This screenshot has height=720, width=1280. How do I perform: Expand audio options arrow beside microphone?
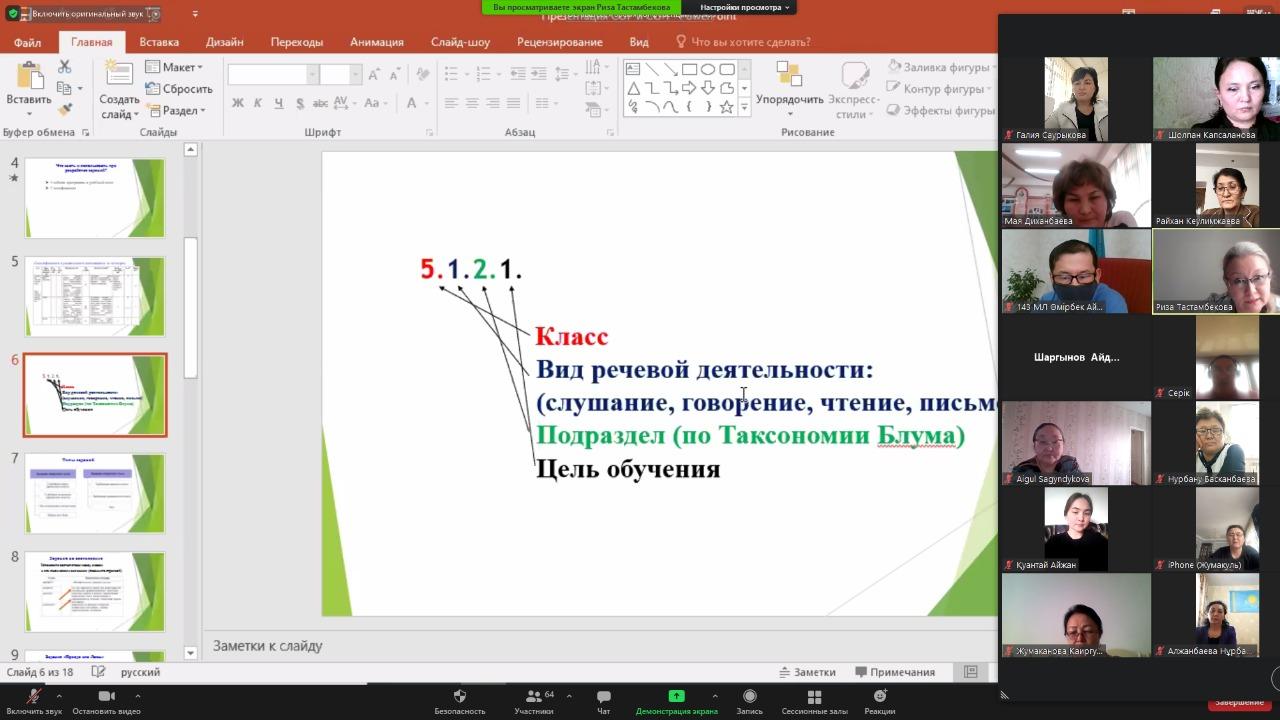[59, 695]
